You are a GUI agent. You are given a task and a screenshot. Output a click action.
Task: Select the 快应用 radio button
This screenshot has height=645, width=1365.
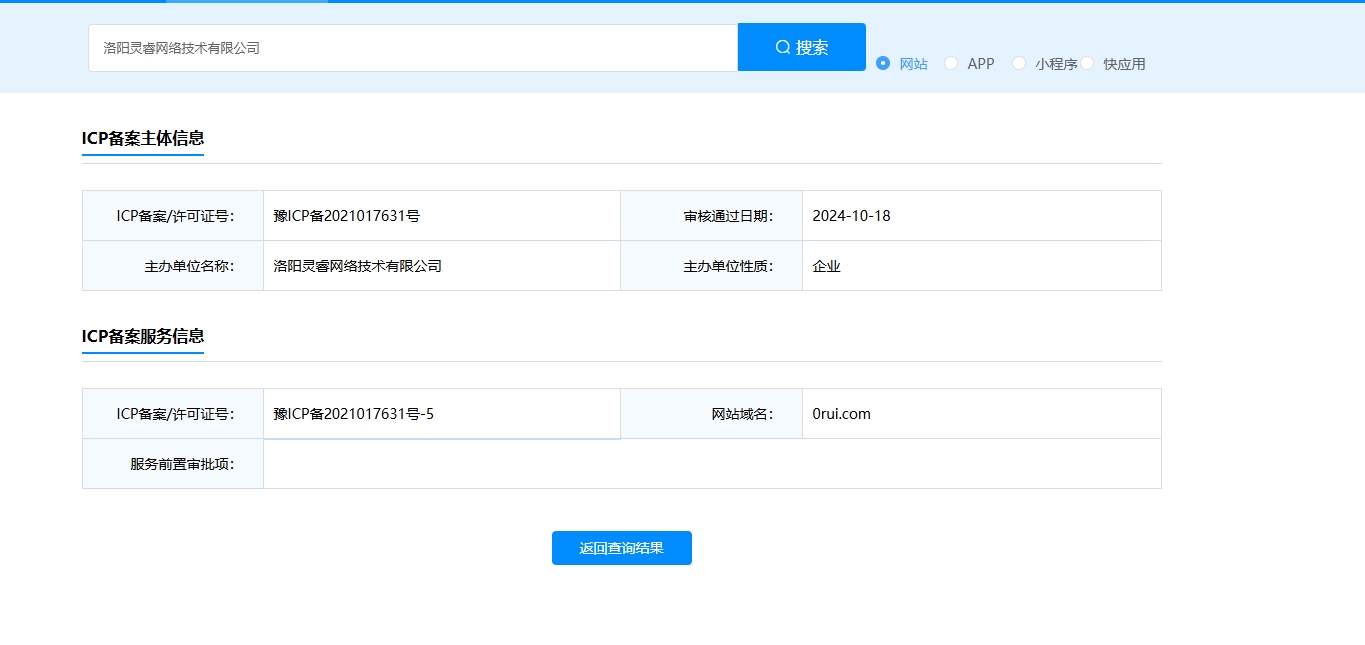pos(1087,63)
